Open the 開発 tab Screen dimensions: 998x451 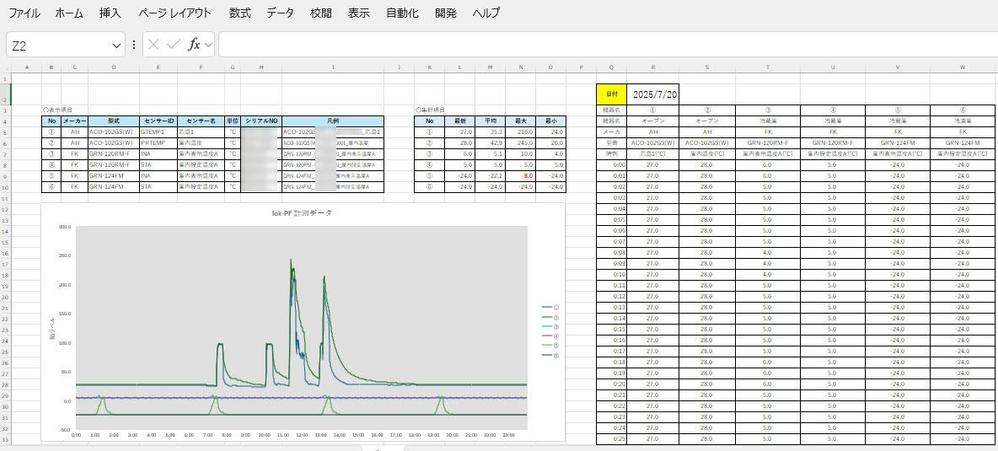tap(446, 13)
